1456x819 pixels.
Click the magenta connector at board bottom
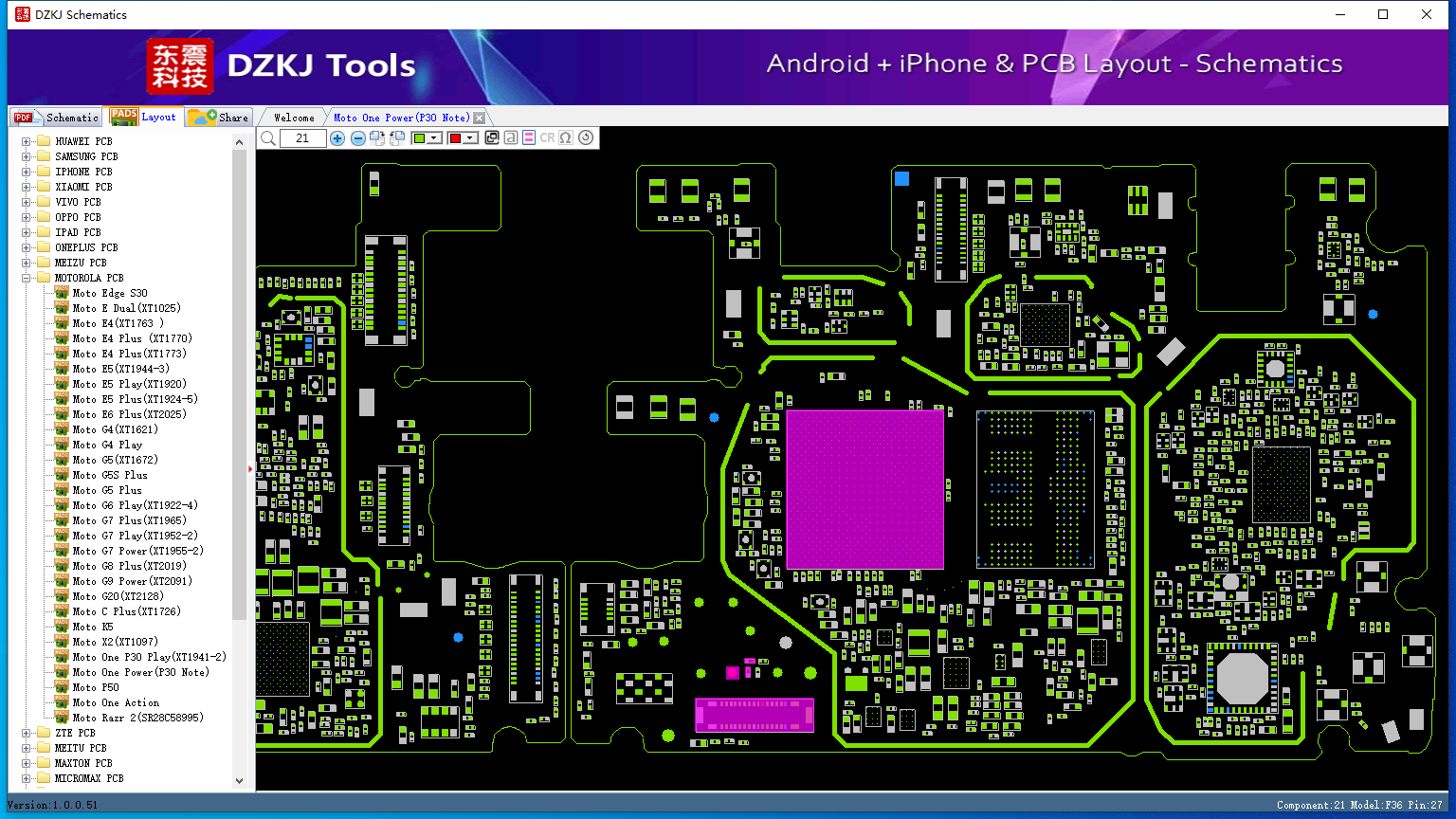click(x=755, y=715)
